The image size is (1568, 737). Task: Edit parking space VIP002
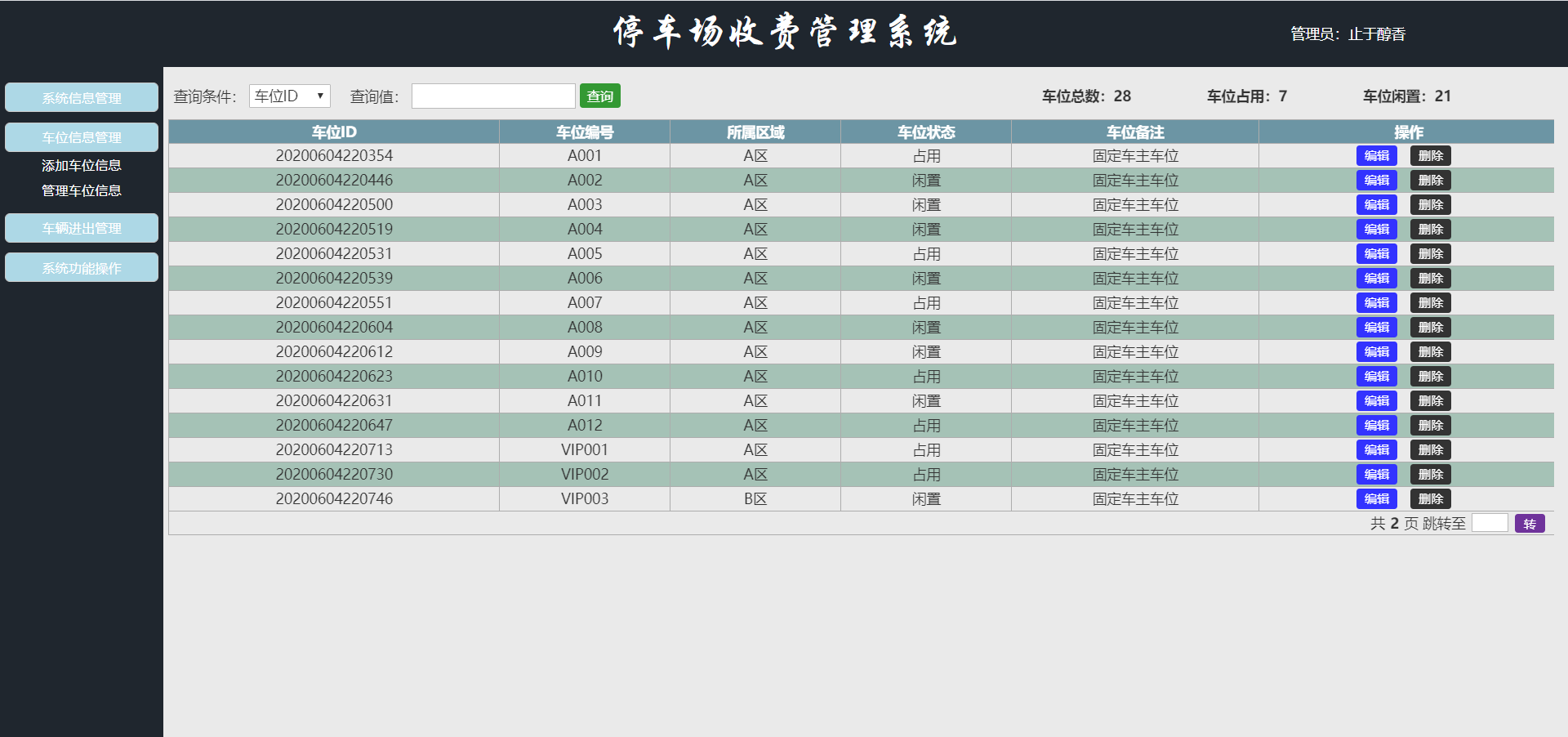pos(1377,474)
